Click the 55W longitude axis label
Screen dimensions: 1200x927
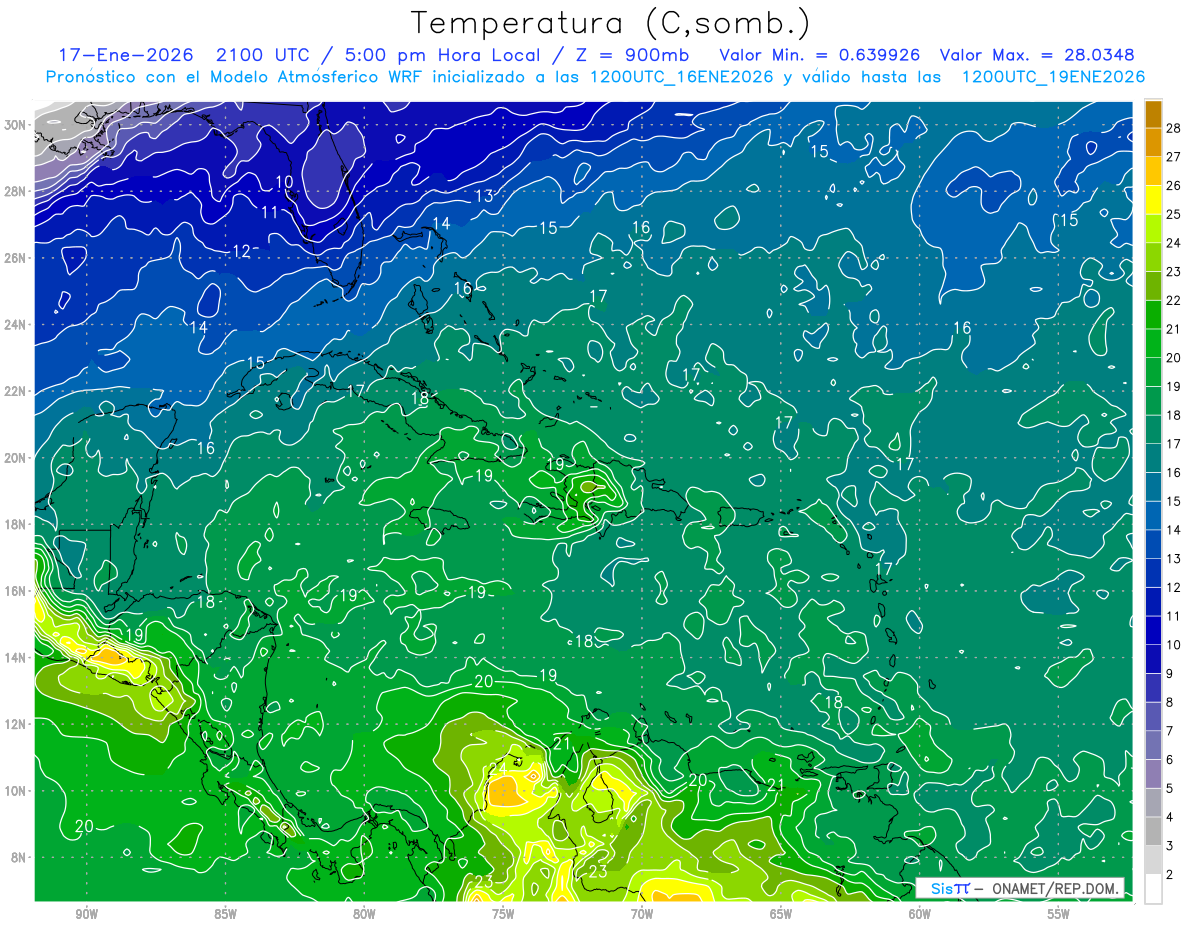[x=1059, y=914]
